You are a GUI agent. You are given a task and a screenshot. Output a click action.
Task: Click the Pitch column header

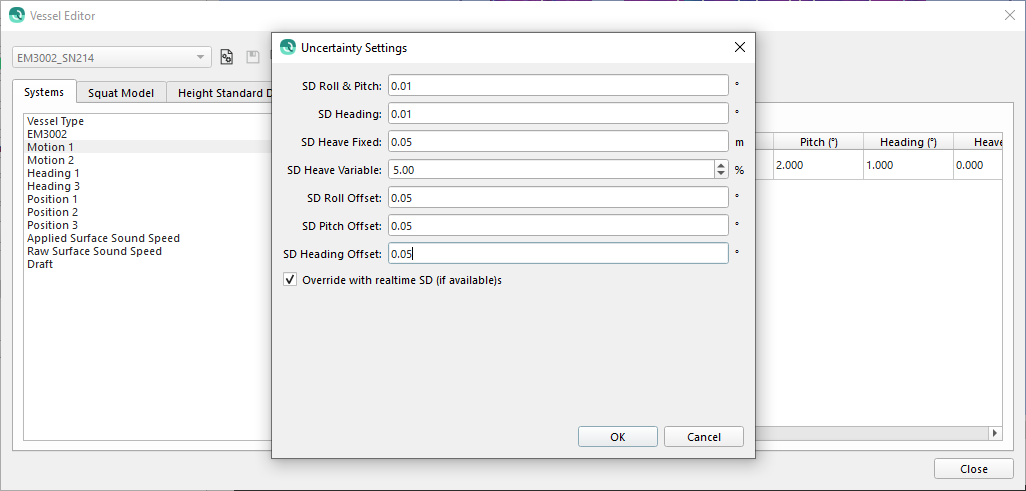(x=818, y=142)
